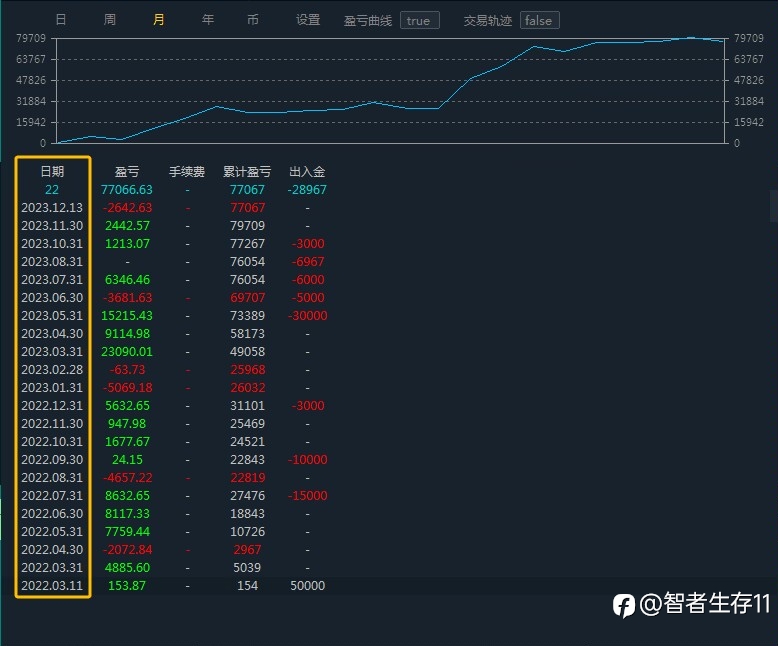Select the 2022.05.31 date row

(52, 531)
